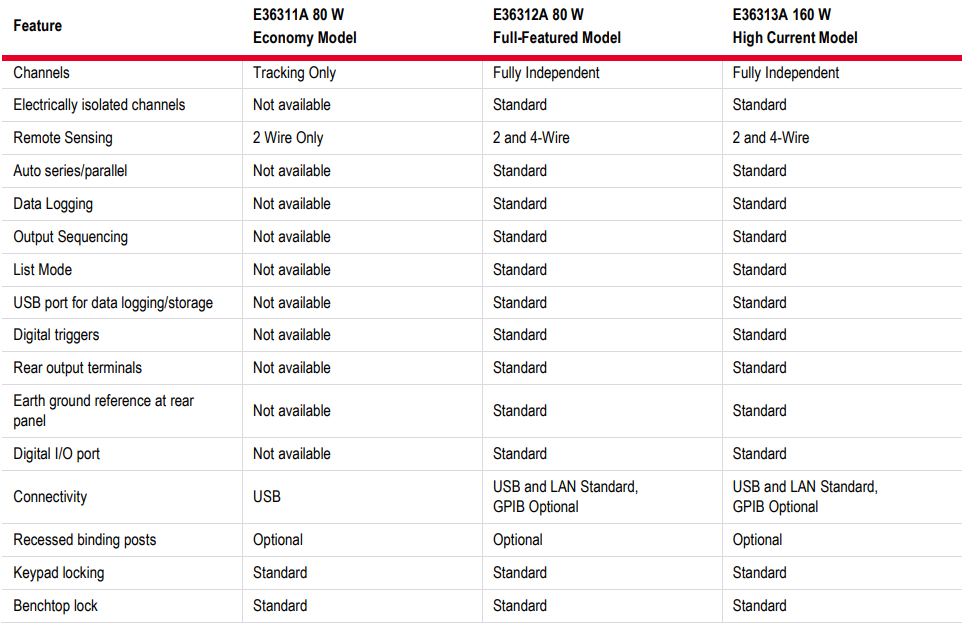Click the Output Sequencing feature label
Screen dimensions: 962x637
(x=70, y=237)
